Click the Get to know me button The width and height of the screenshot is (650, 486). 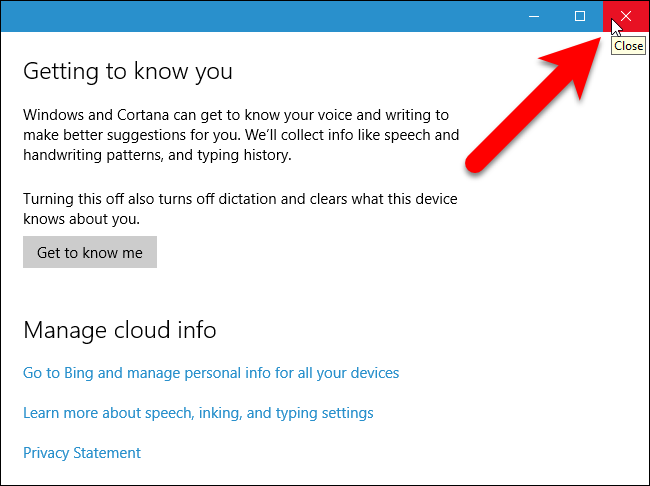click(x=90, y=253)
